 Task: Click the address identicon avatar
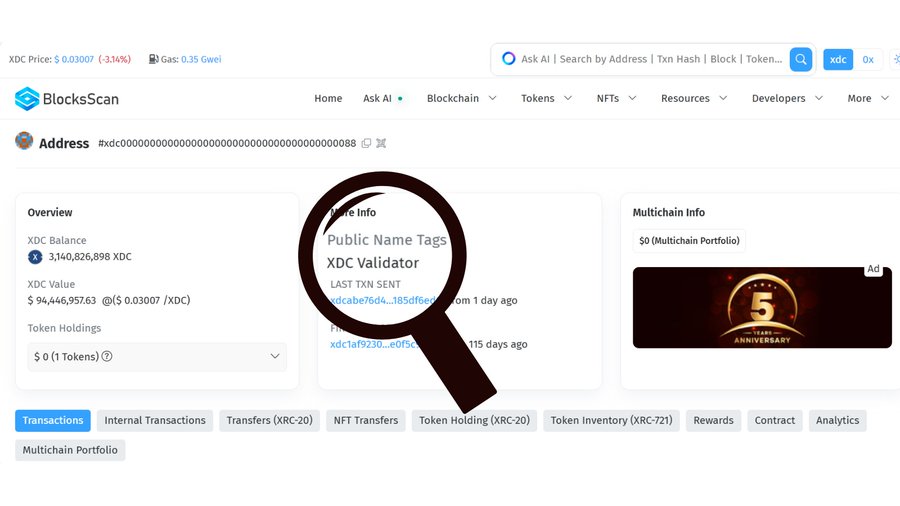pyautogui.click(x=24, y=141)
